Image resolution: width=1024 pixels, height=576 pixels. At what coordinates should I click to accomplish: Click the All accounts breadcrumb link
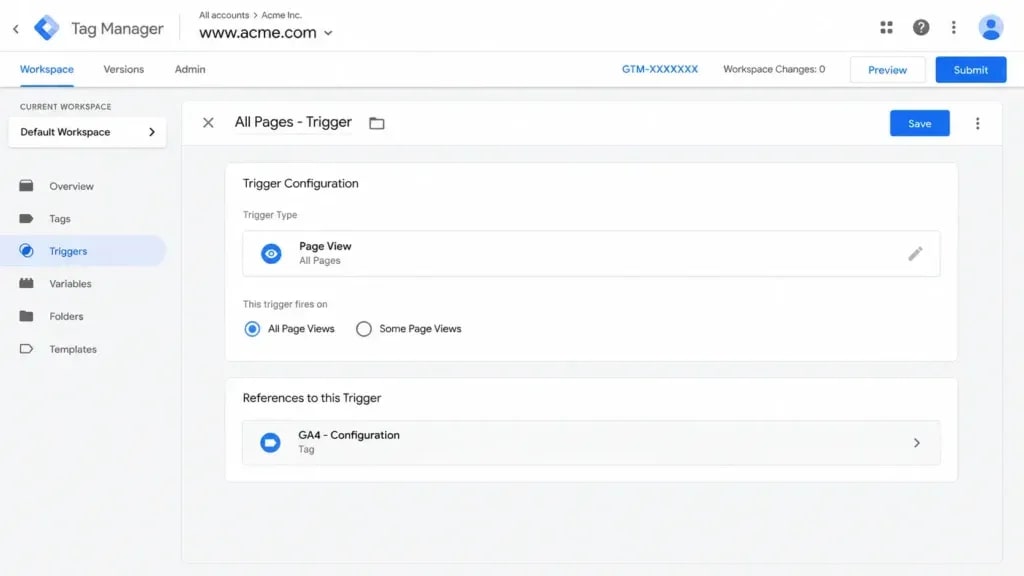tap(224, 15)
